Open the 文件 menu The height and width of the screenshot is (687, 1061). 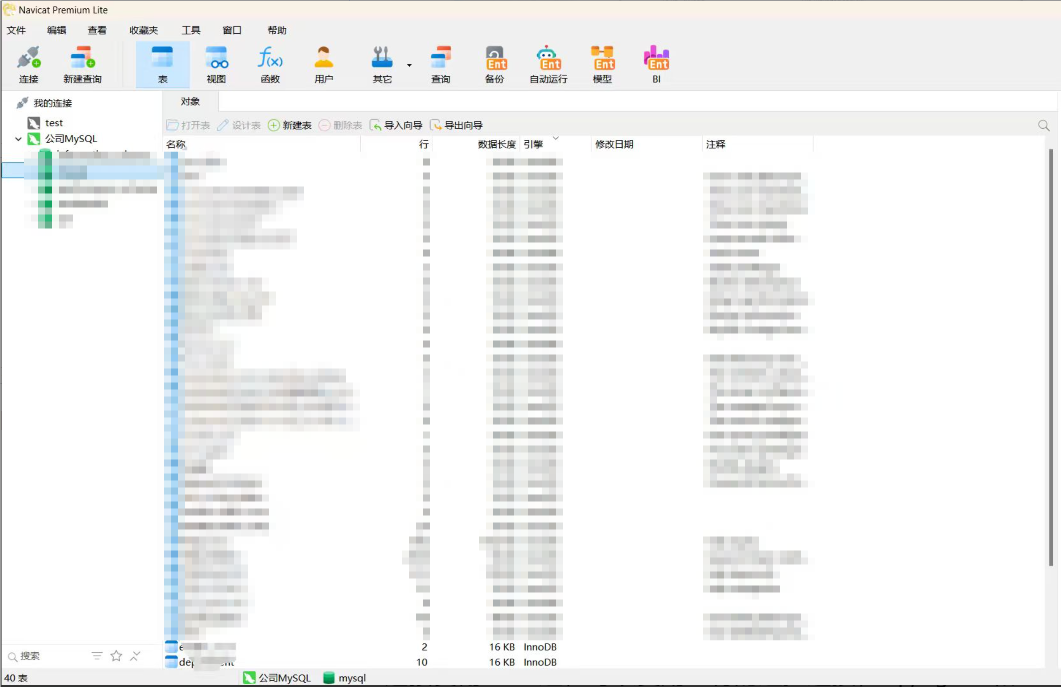16,30
